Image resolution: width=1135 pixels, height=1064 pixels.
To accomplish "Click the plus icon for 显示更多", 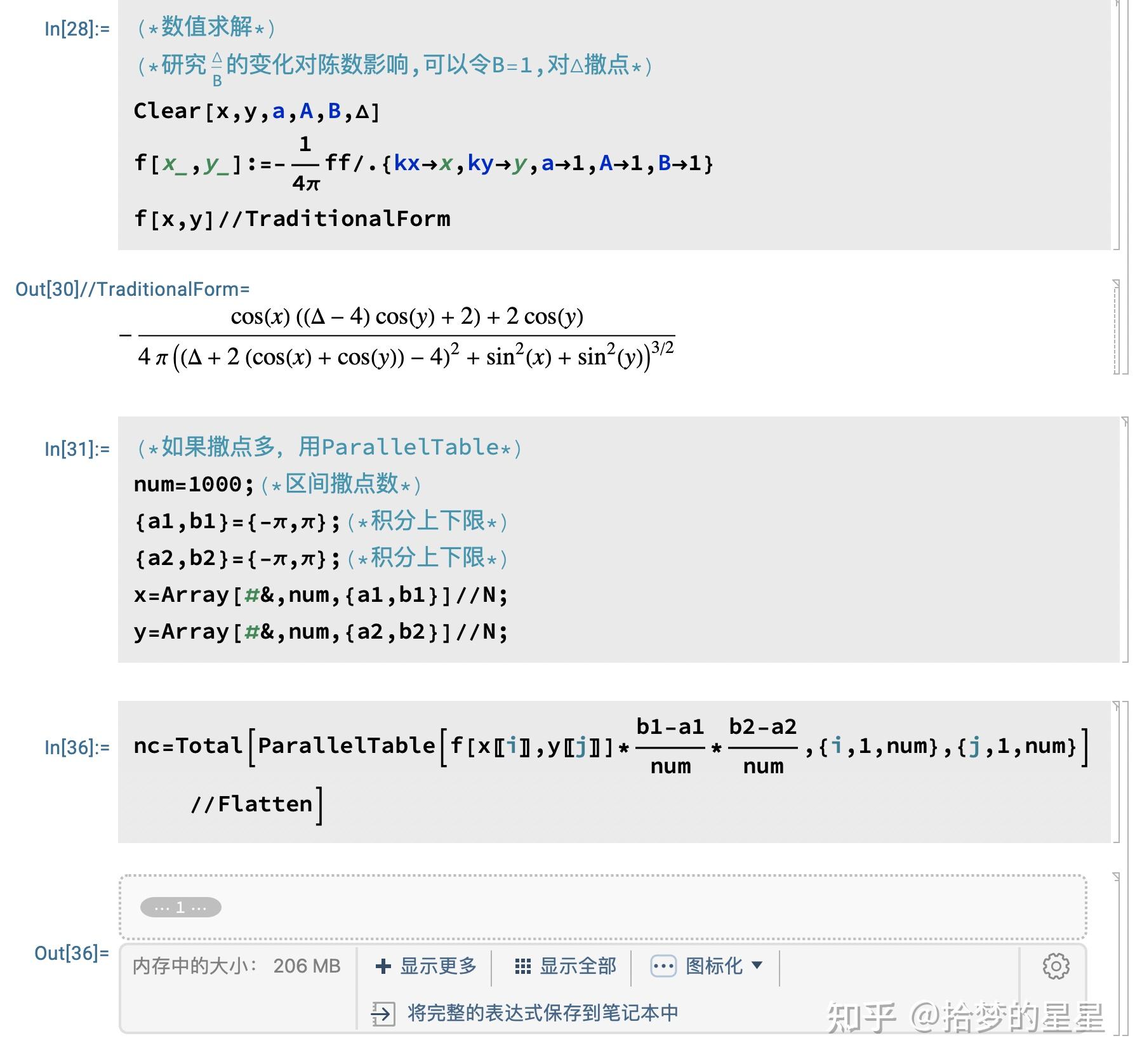I will (383, 966).
